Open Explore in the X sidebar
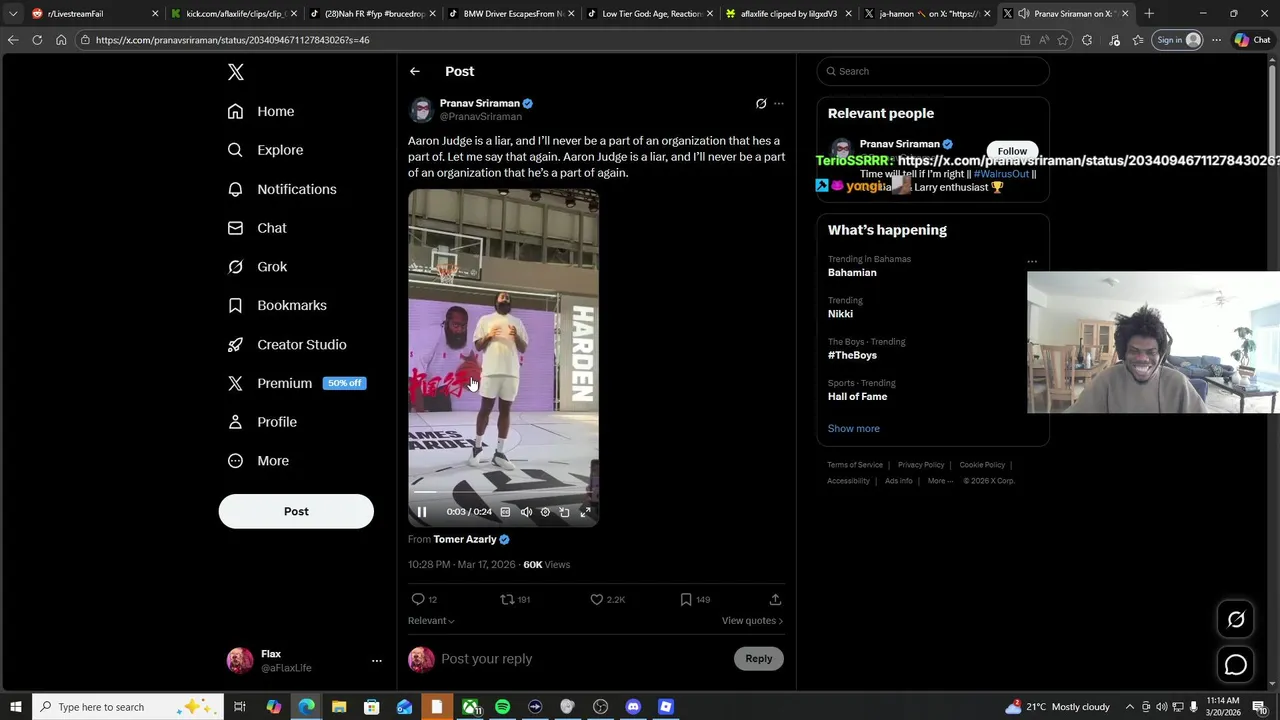This screenshot has height=720, width=1280. coord(265,150)
